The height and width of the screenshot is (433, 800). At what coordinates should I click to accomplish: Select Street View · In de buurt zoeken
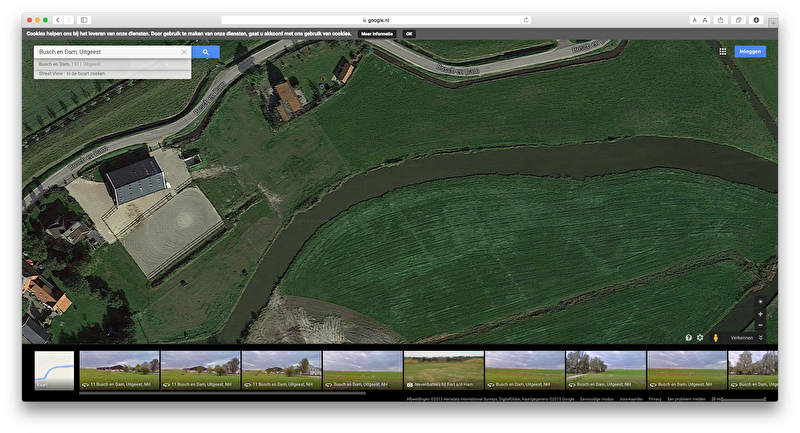pyautogui.click(x=112, y=73)
